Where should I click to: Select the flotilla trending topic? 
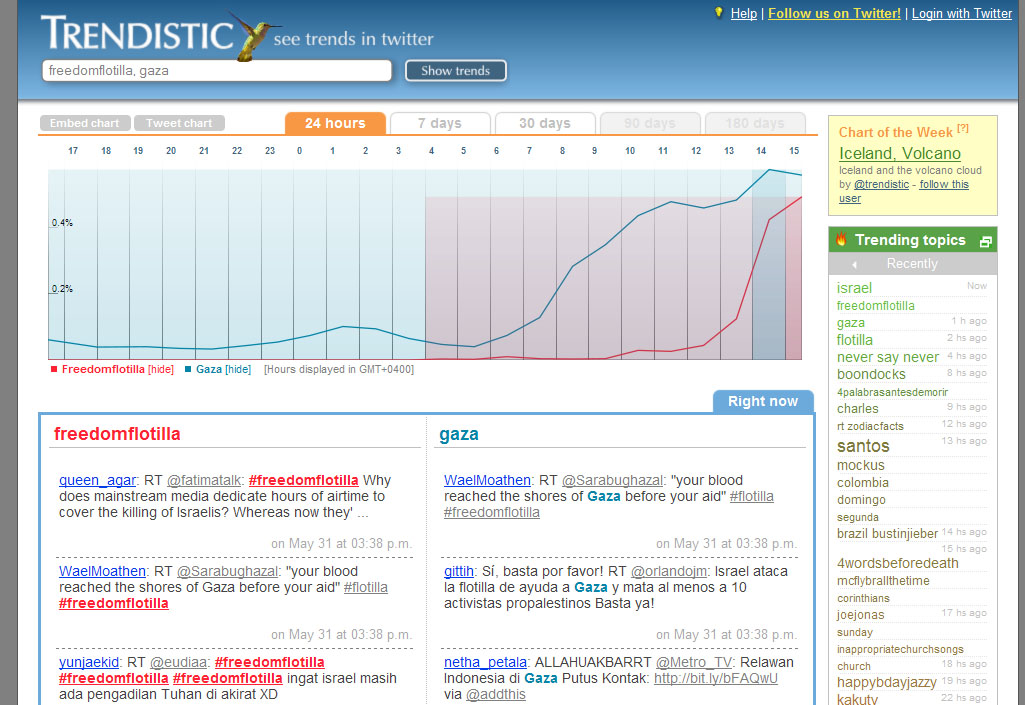[x=854, y=340]
